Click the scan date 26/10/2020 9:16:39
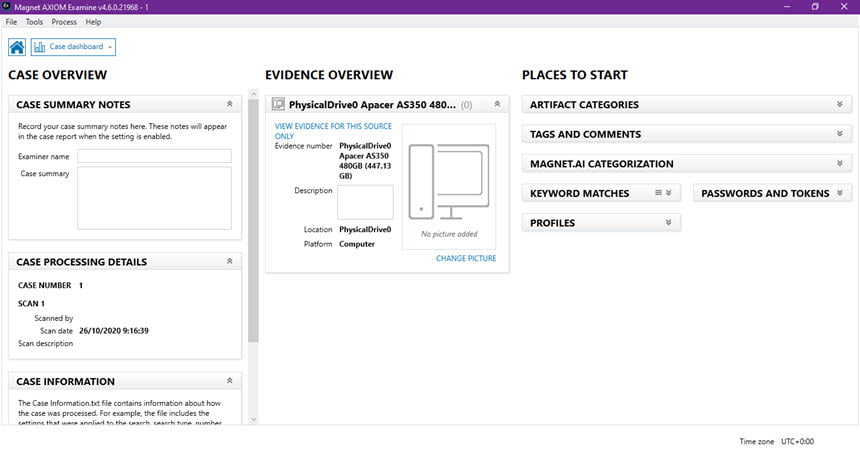Viewport: 860px width, 458px height. coord(114,331)
